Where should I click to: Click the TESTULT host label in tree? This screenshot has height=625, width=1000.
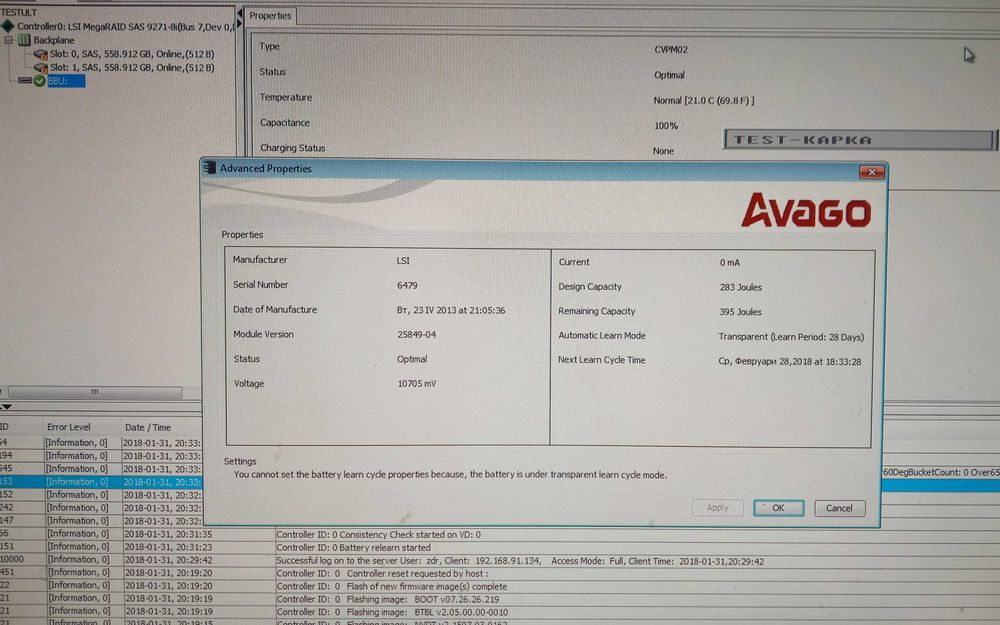(x=18, y=12)
